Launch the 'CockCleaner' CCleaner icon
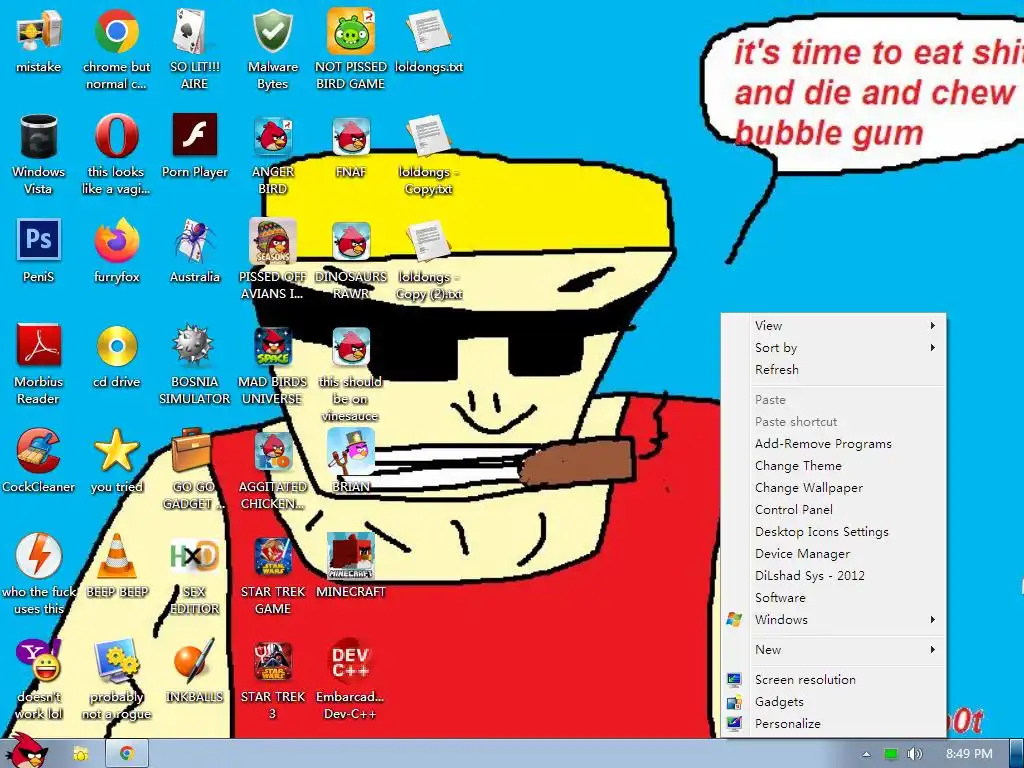 pyautogui.click(x=39, y=450)
